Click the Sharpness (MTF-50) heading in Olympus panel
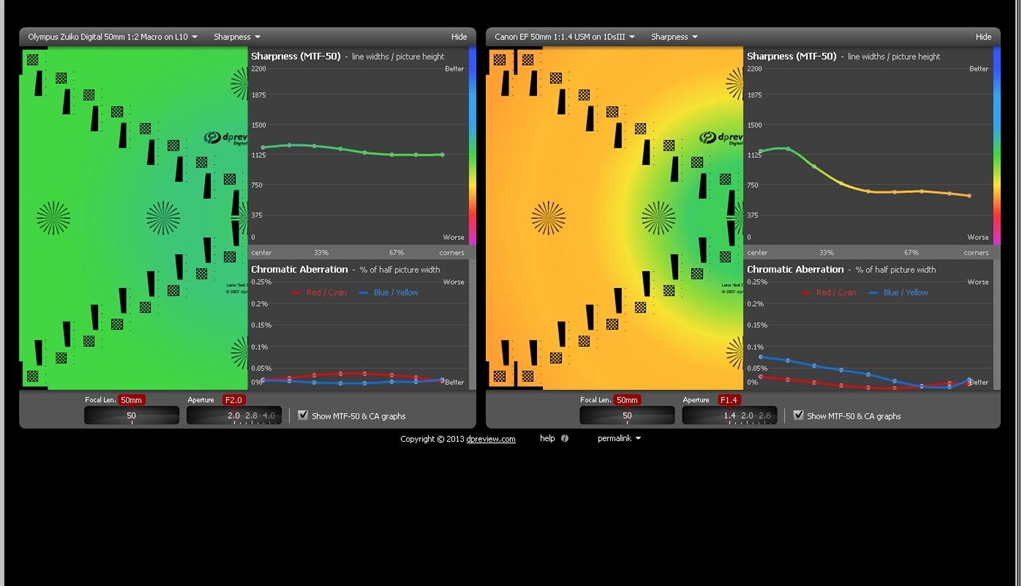This screenshot has width=1024, height=586. click(x=296, y=57)
